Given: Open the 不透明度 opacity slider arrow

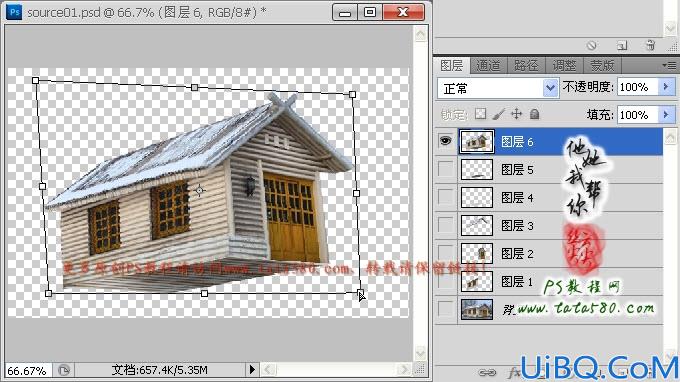Looking at the screenshot, I should coord(666,87).
